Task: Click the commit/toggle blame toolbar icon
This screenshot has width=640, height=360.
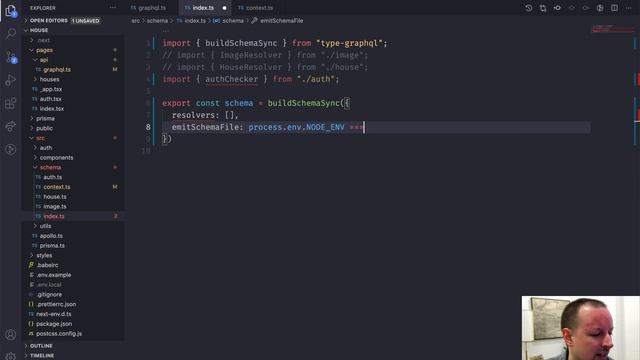Action: click(x=557, y=8)
